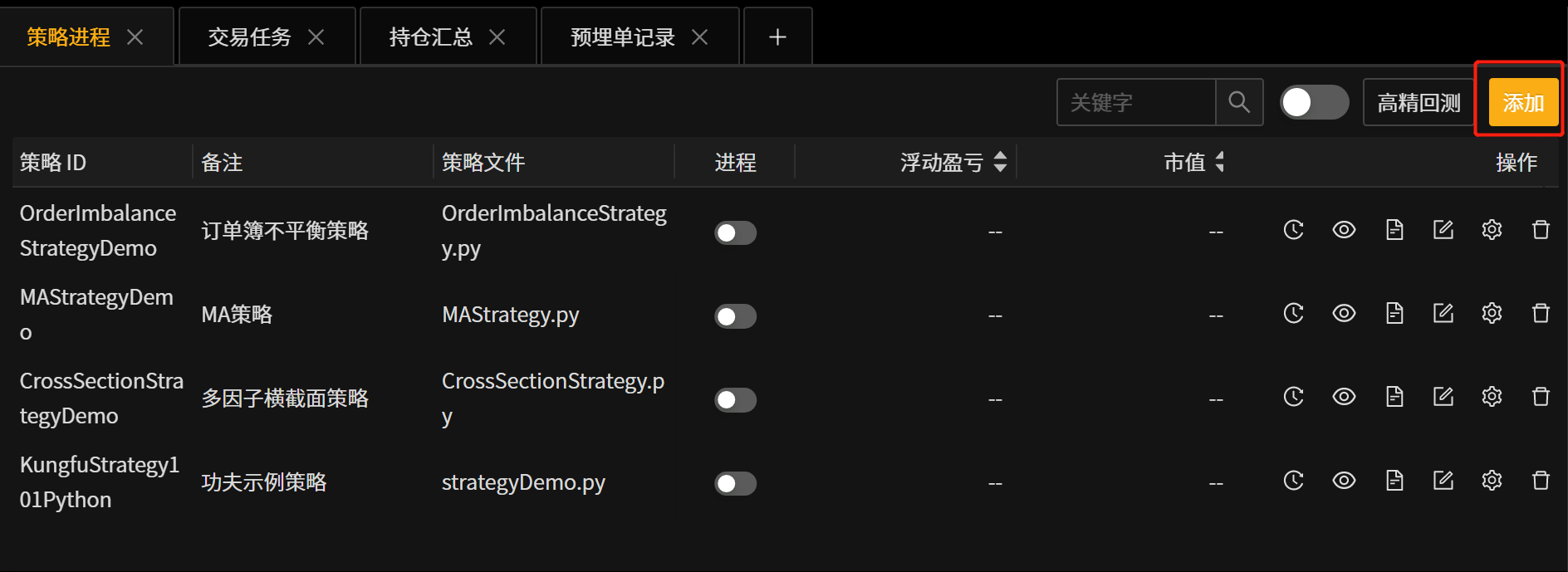Sort by 浮动盈亏 column arrows
Image resolution: width=1568 pixels, height=572 pixels.
pyautogui.click(x=1000, y=162)
